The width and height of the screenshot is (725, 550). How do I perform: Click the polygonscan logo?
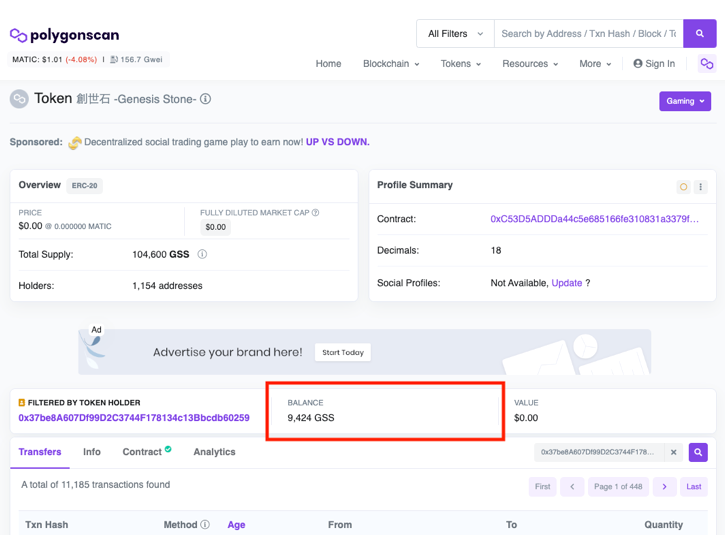[x=64, y=35]
